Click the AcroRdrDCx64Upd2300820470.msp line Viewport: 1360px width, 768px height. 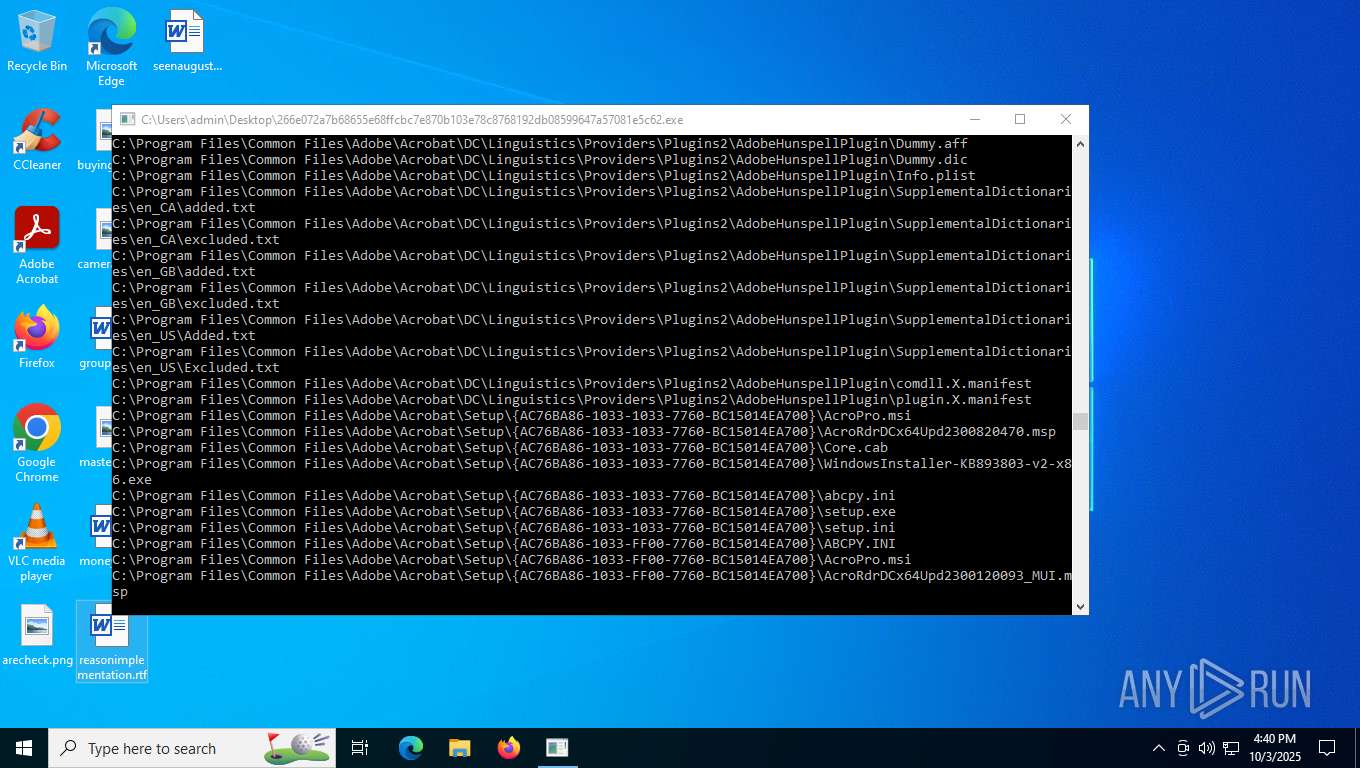[x=584, y=432]
